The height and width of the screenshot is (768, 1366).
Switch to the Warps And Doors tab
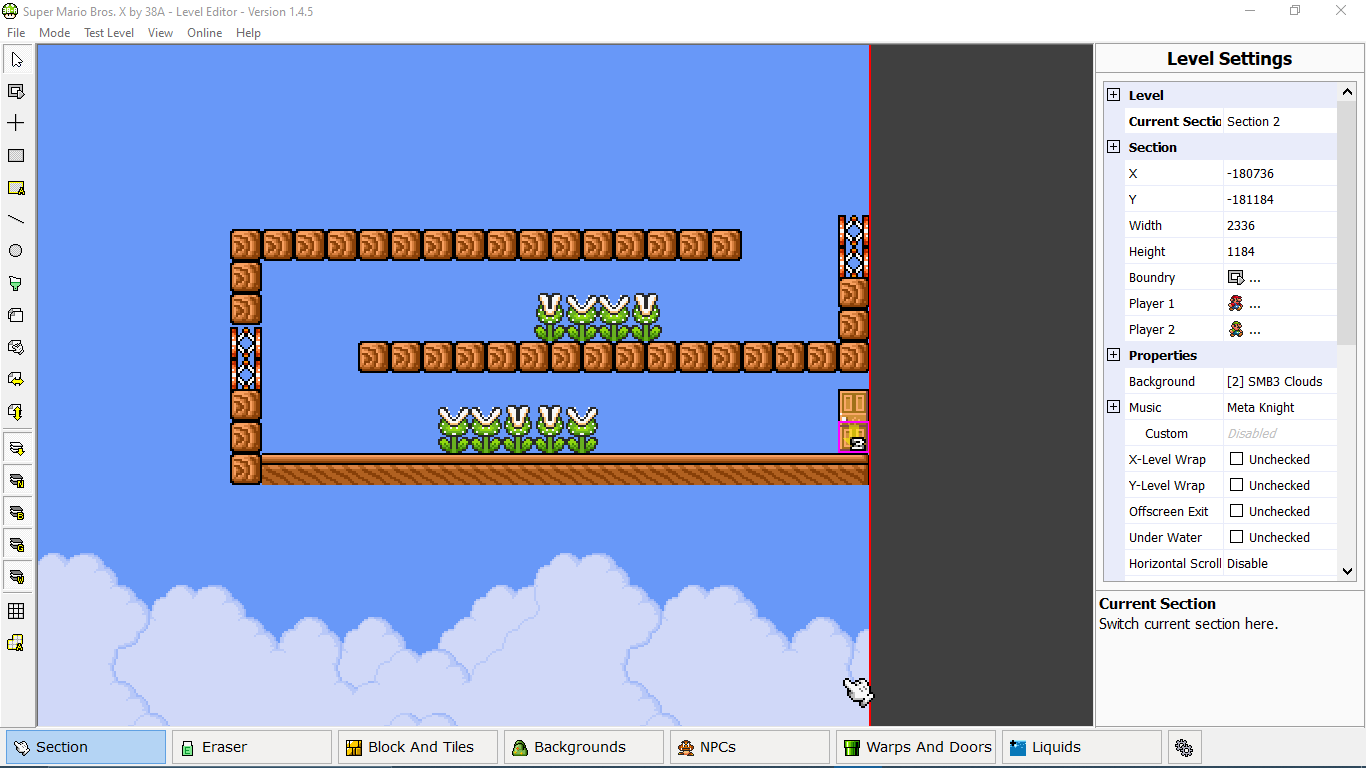(x=916, y=747)
